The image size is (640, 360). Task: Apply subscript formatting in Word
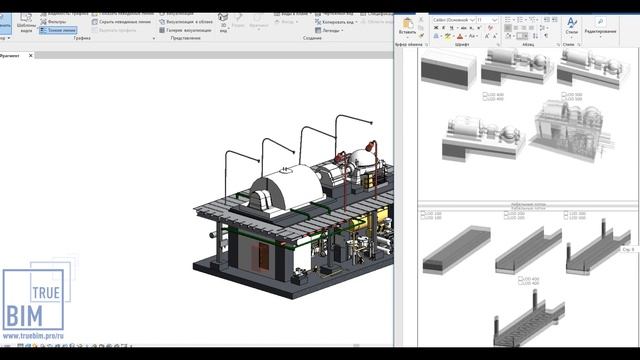coord(471,28)
